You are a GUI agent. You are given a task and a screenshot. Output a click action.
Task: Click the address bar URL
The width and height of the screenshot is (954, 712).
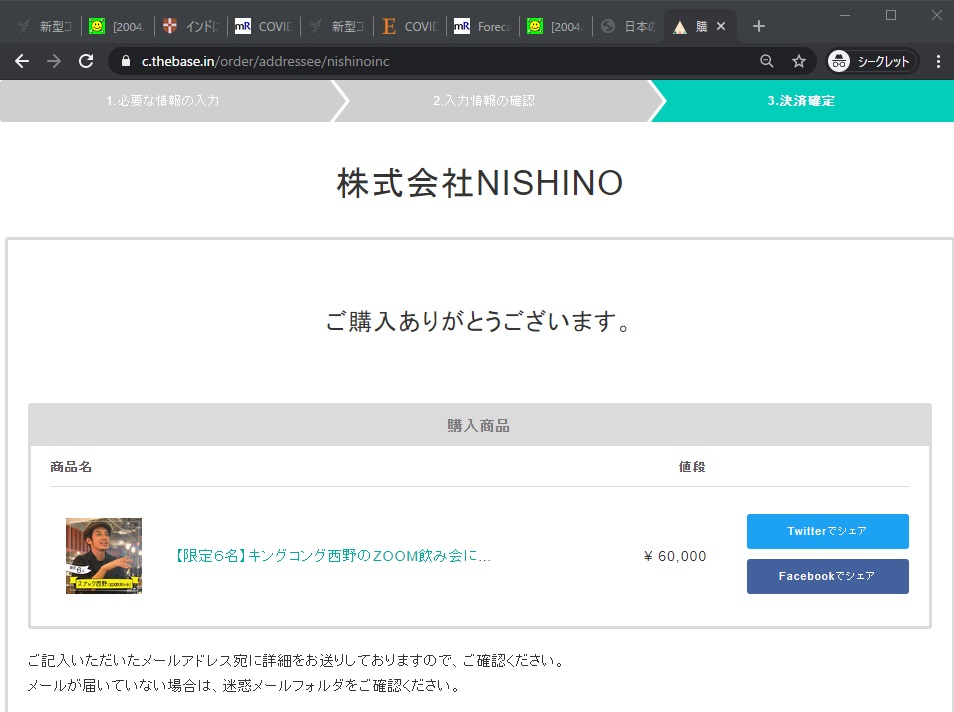(265, 61)
